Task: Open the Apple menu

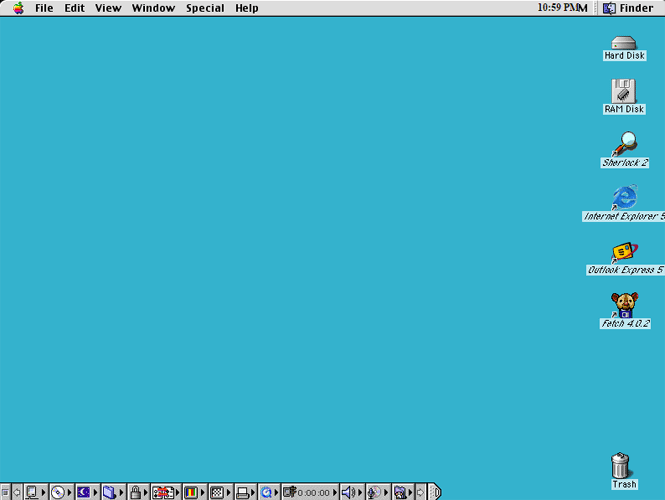Action: tap(18, 8)
